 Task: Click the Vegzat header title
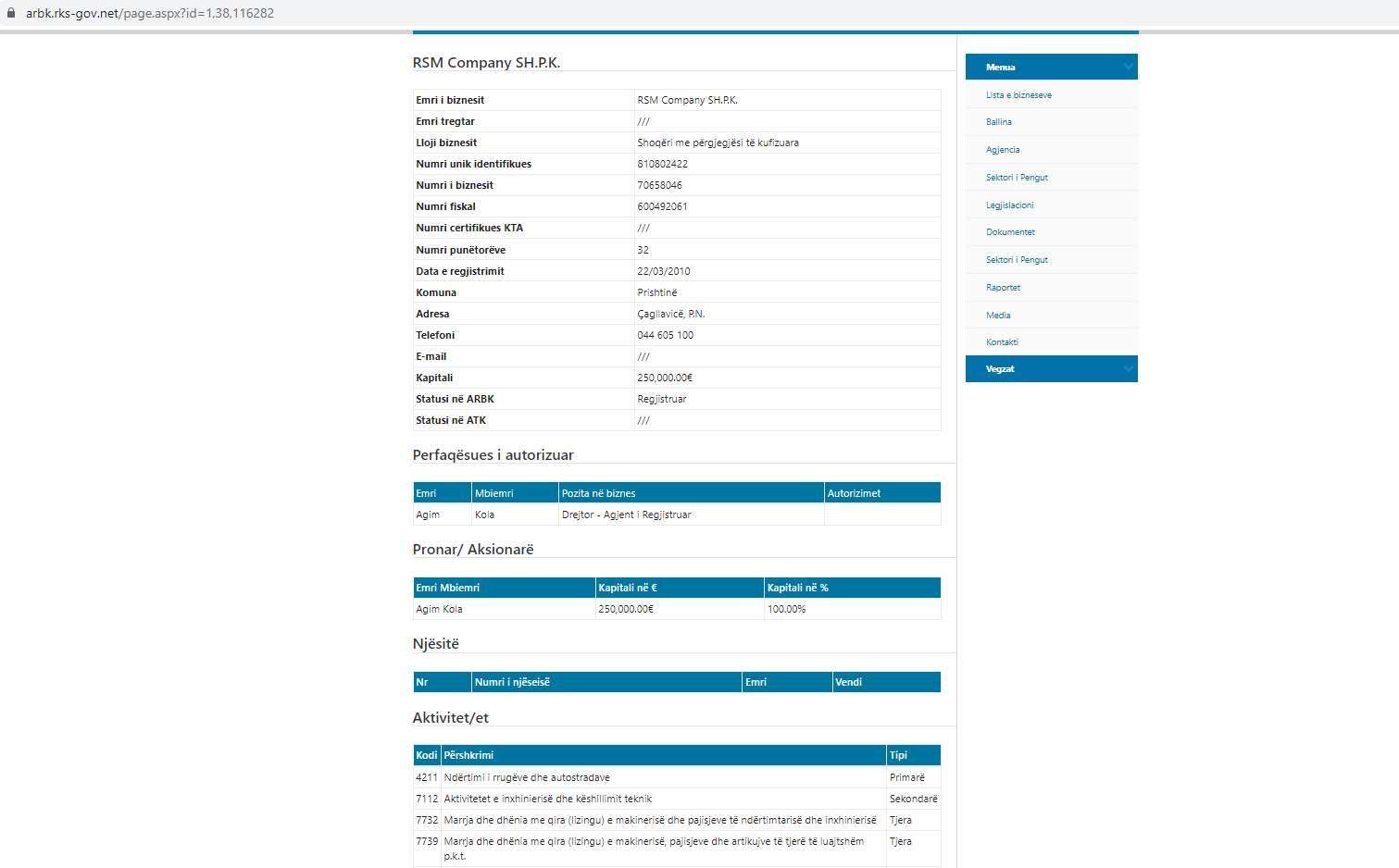(x=1000, y=369)
